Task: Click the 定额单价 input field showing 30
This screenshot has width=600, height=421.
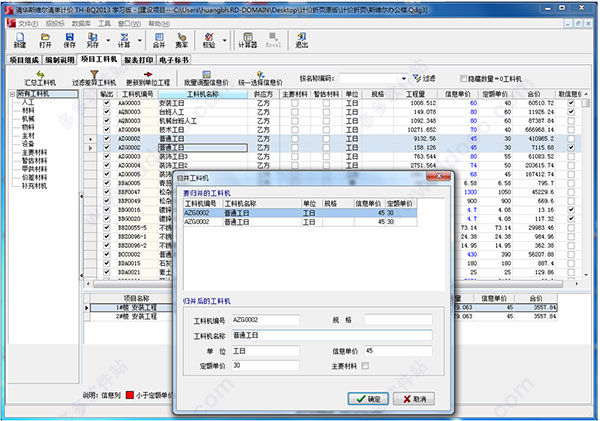Action: point(266,366)
